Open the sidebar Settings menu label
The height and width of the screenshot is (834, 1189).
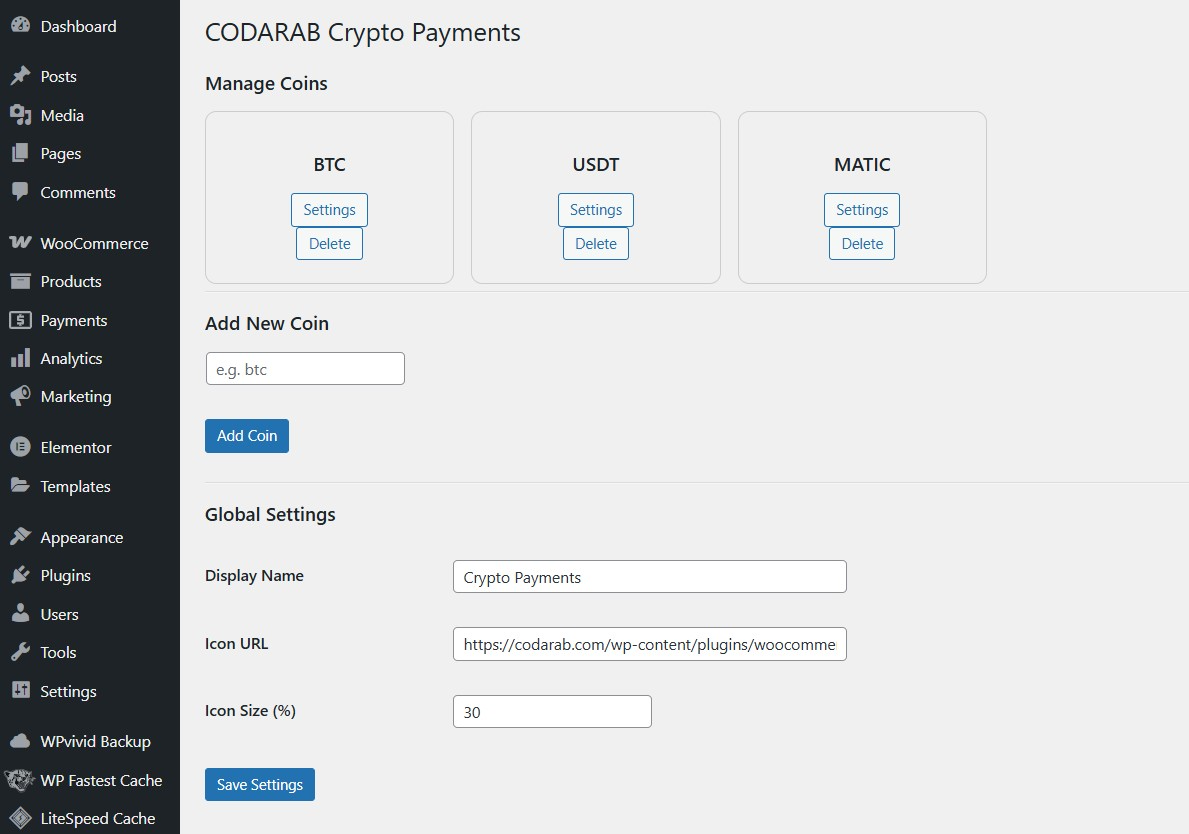68,691
